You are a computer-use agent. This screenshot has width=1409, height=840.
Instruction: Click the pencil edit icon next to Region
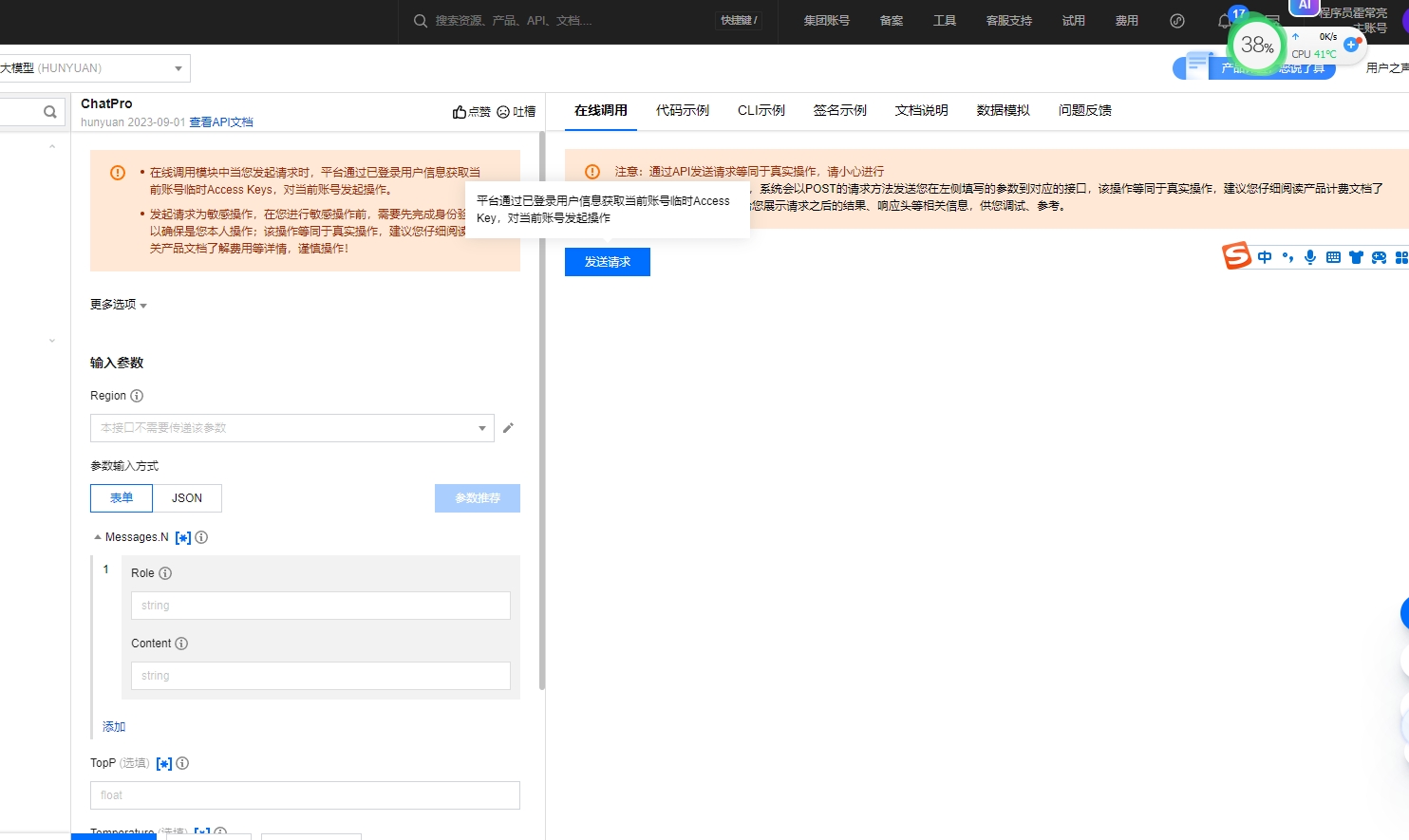coord(508,428)
